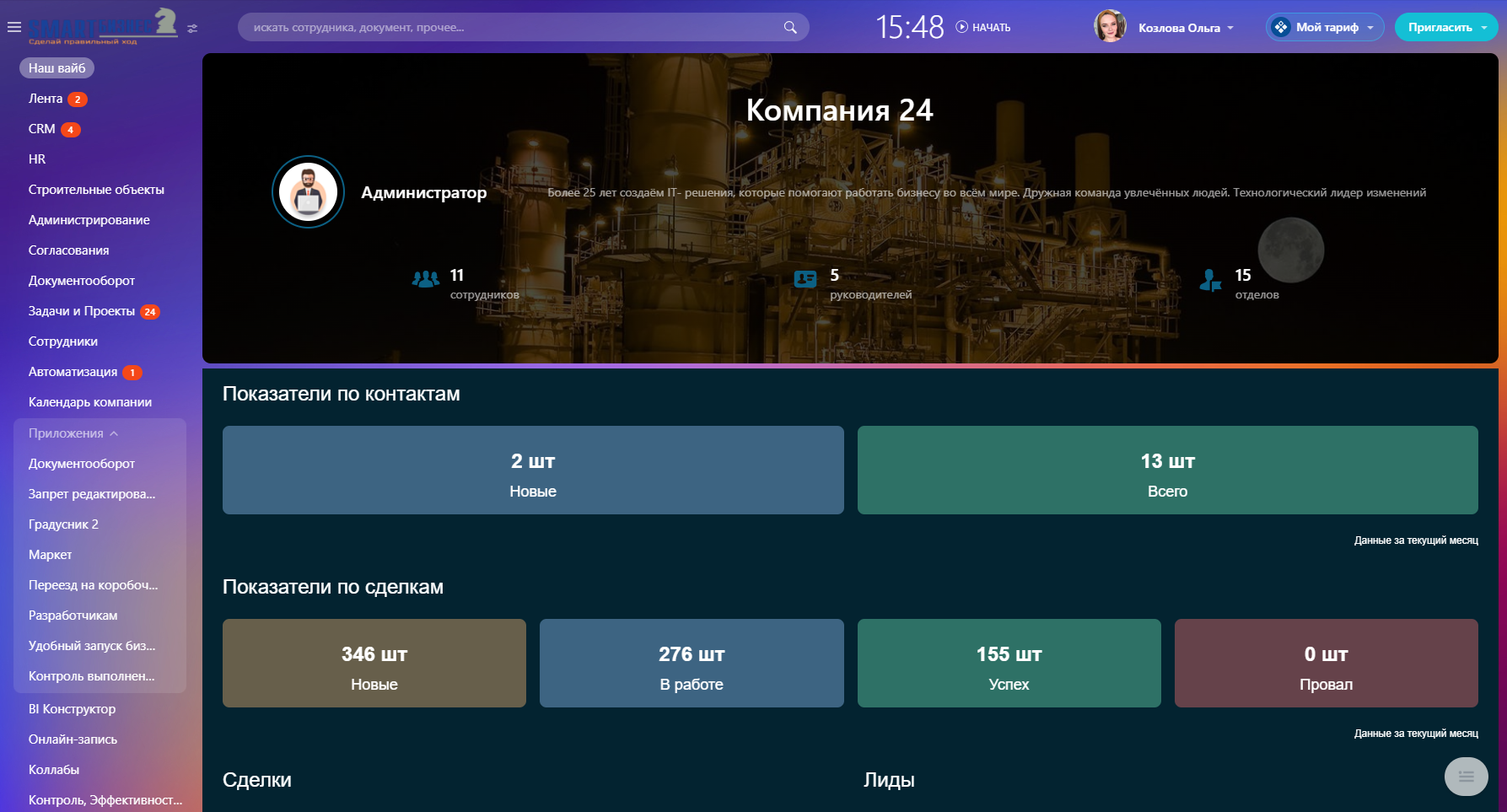
Task: Open deals В работе 276 шт card
Action: [692, 663]
